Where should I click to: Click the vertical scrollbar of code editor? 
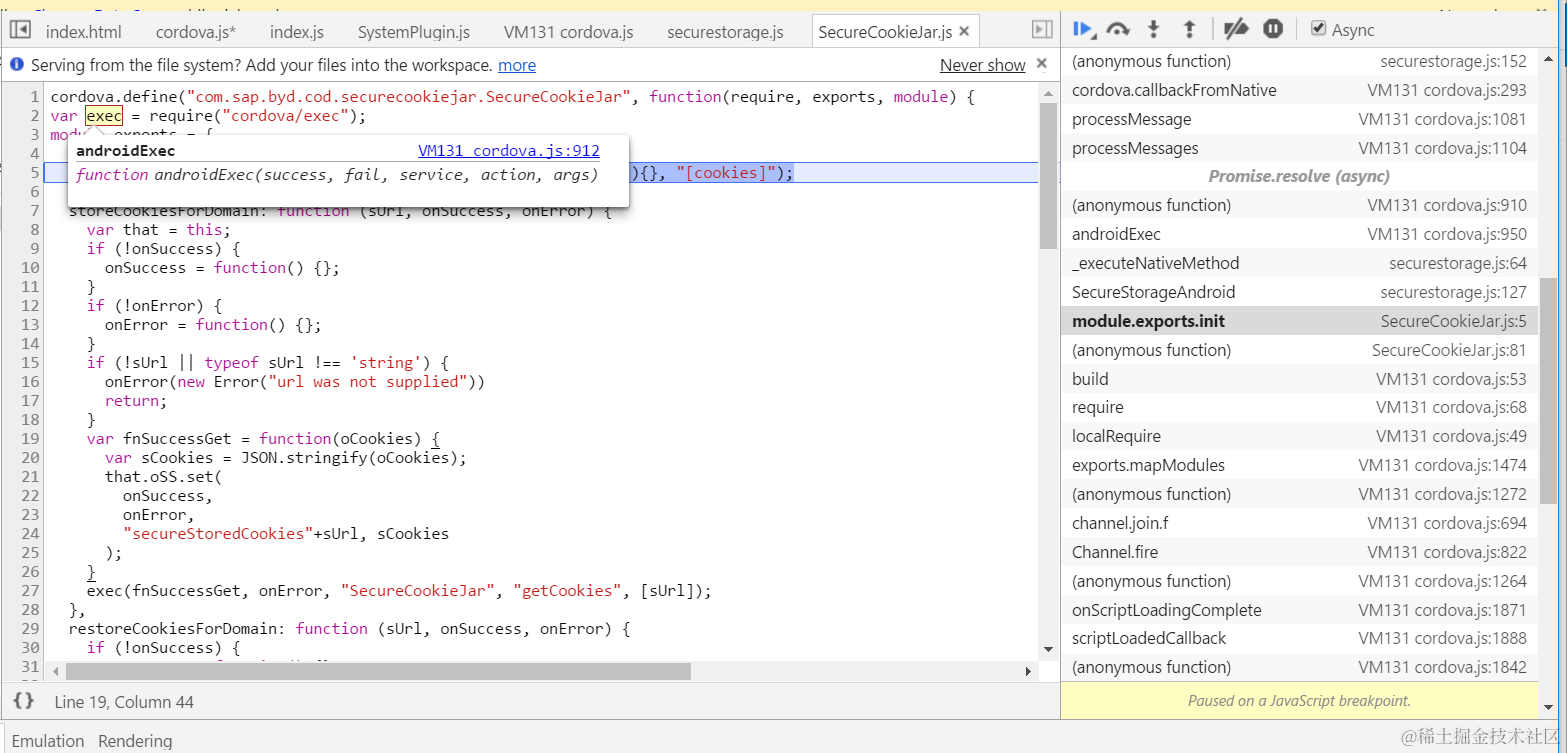[x=1048, y=175]
